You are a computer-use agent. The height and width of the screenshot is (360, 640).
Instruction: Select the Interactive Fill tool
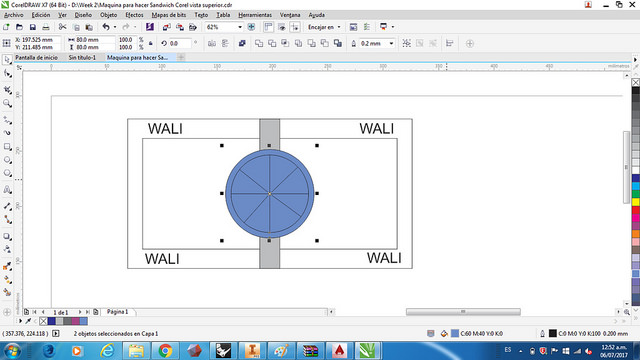7,280
